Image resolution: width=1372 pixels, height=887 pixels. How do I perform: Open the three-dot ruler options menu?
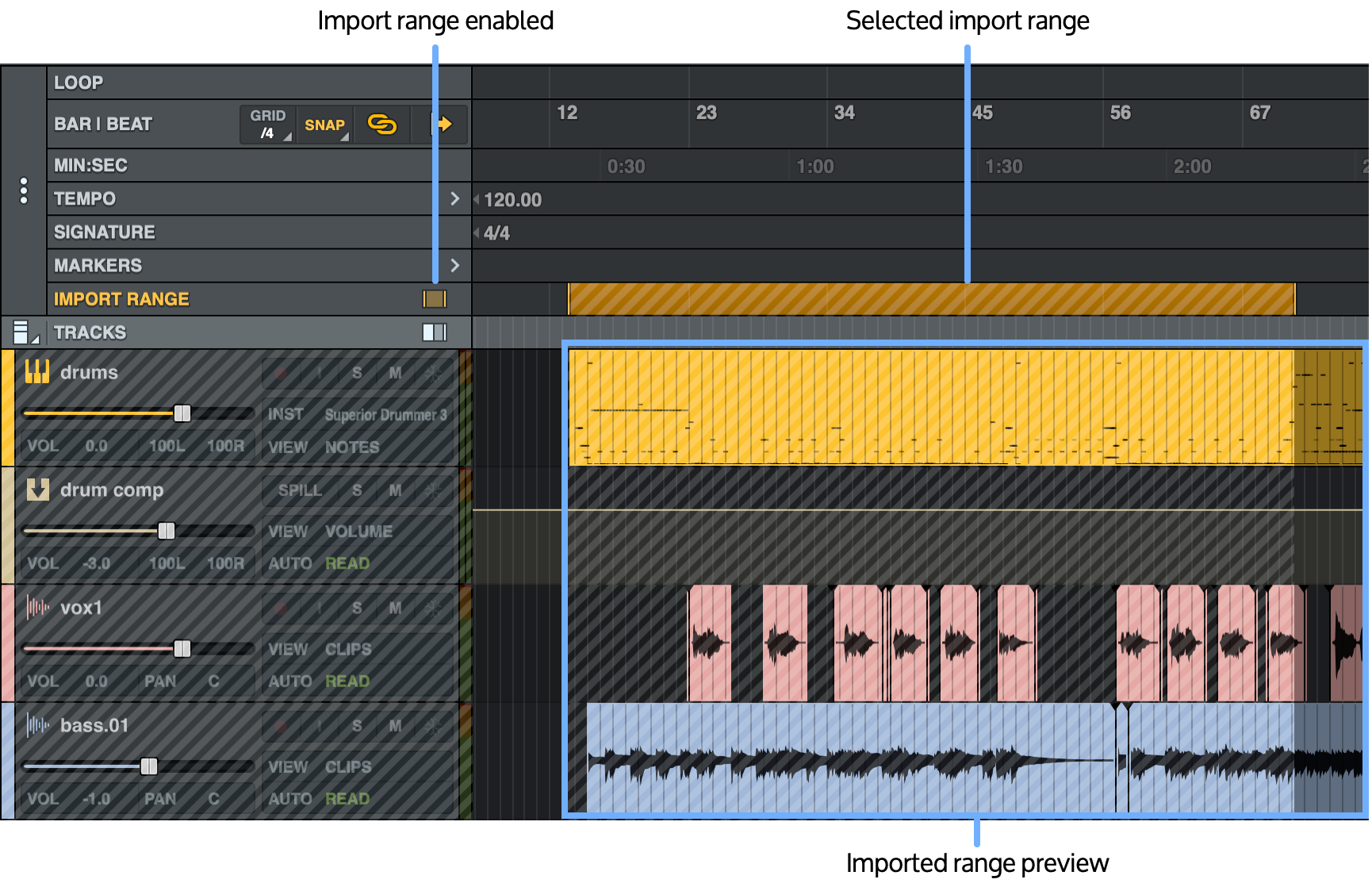tap(24, 190)
